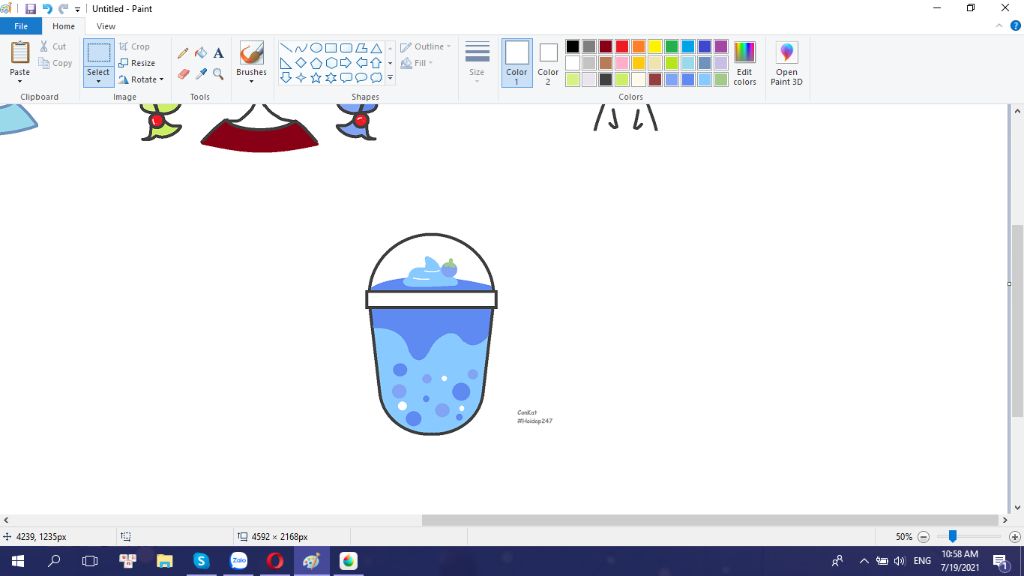The image size is (1024, 576).
Task: Expand the Select options arrow
Action: click(99, 82)
